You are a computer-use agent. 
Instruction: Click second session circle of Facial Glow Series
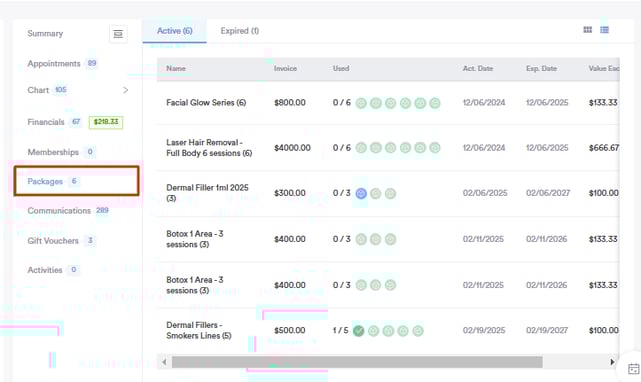tap(376, 103)
